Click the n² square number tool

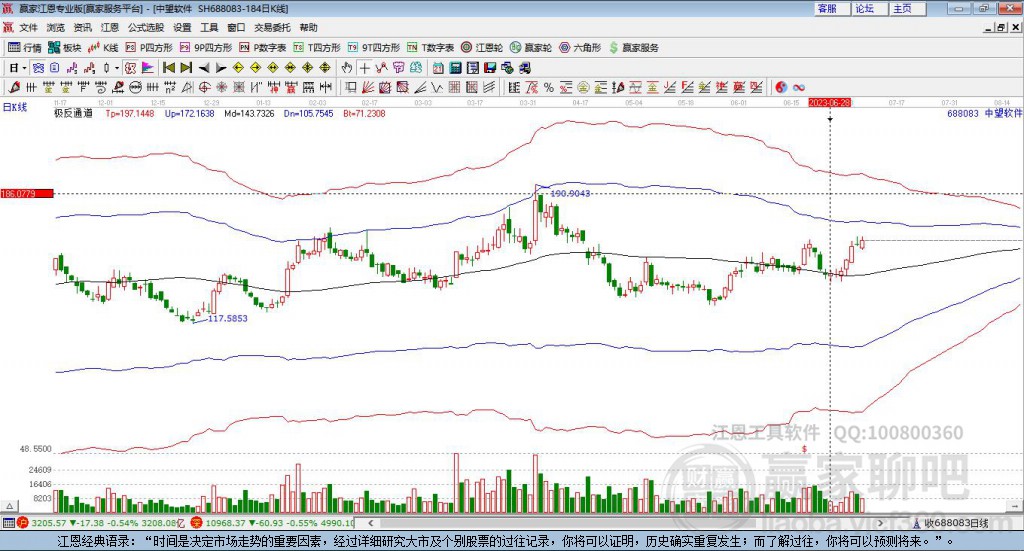170,87
